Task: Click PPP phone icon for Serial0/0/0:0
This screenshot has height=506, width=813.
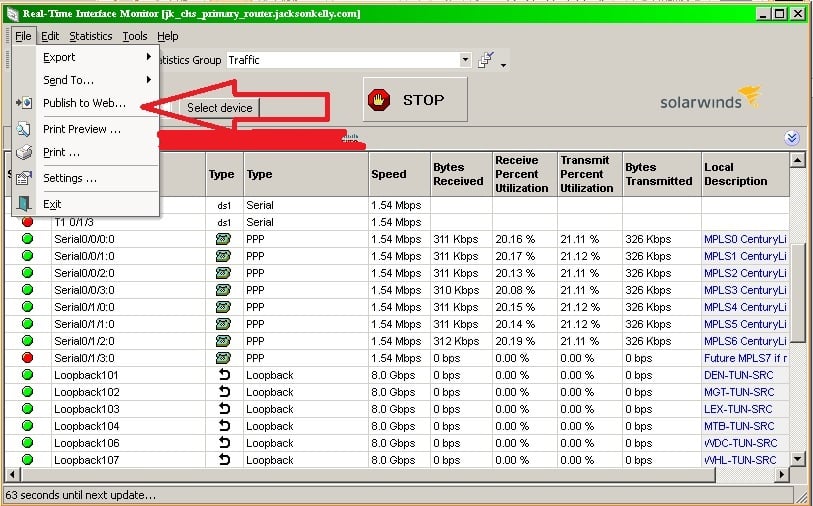Action: [x=223, y=239]
